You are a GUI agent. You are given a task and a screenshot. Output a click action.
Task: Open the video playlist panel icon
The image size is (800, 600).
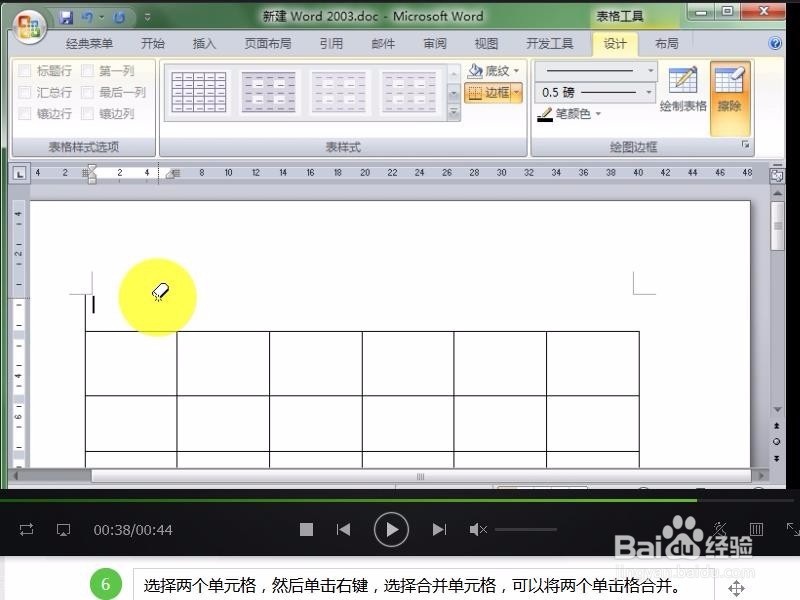tap(756, 529)
